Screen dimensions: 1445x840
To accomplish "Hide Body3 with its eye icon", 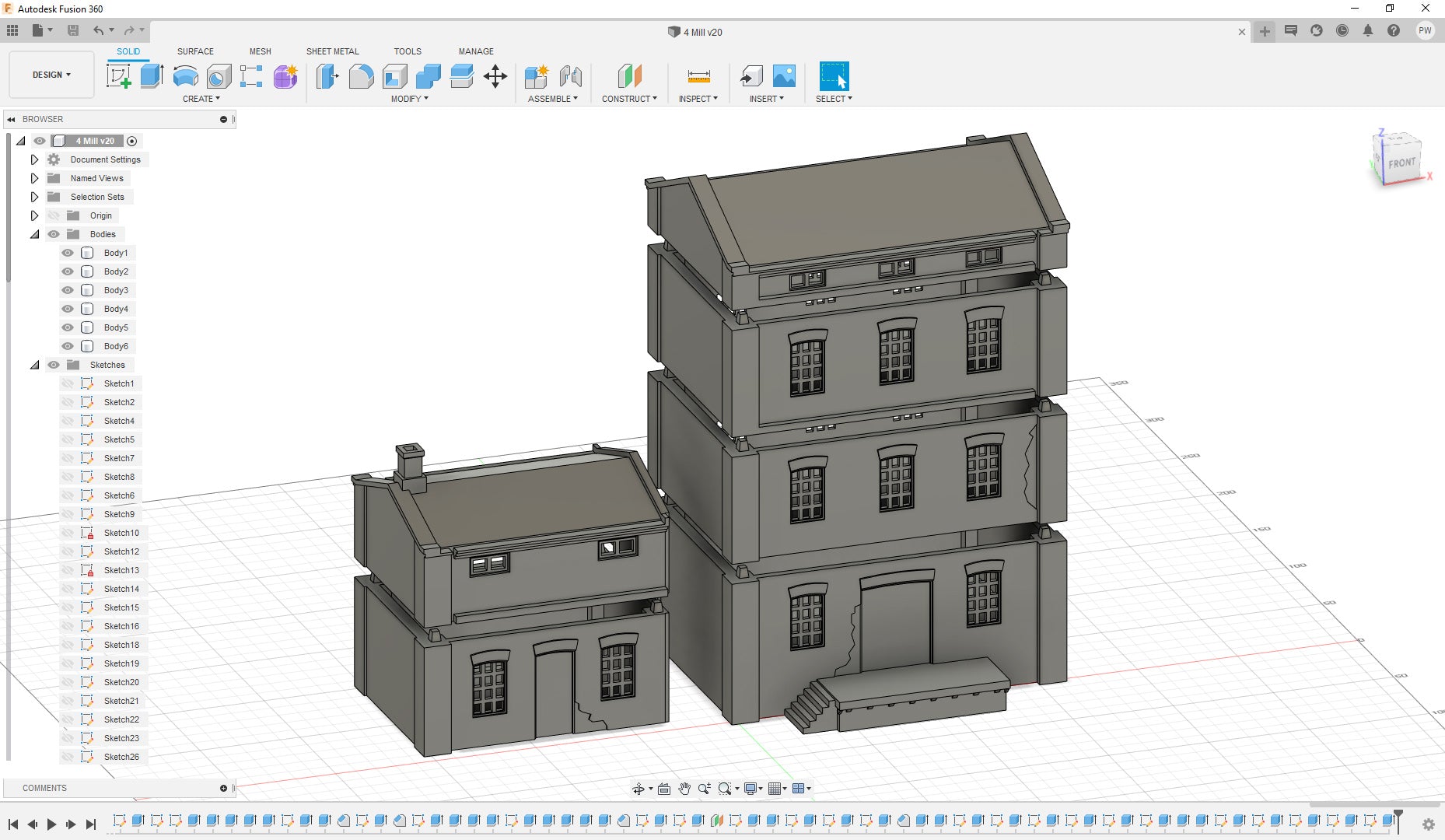I will click(68, 290).
